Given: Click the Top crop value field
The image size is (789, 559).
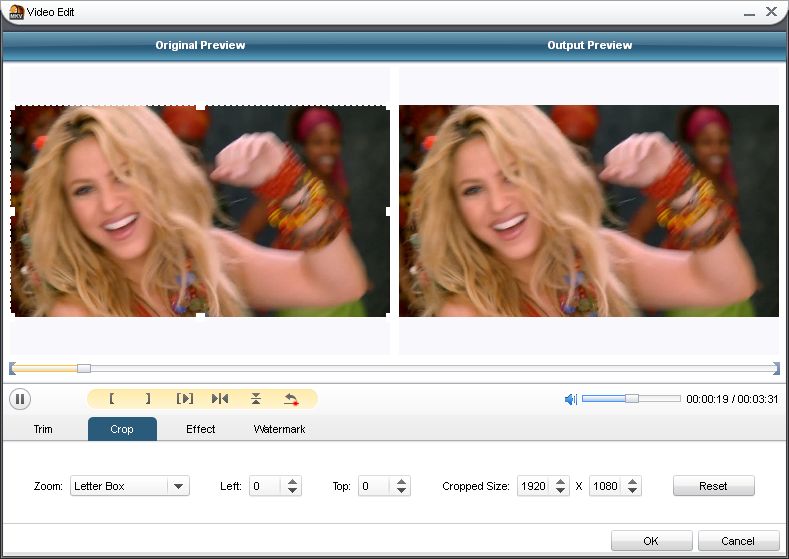Looking at the screenshot, I should tap(375, 486).
